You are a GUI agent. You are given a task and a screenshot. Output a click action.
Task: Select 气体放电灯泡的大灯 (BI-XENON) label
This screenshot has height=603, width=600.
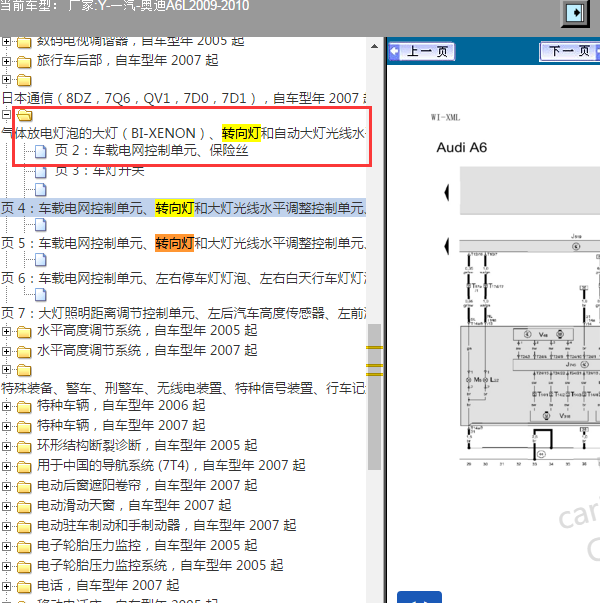click(x=184, y=133)
